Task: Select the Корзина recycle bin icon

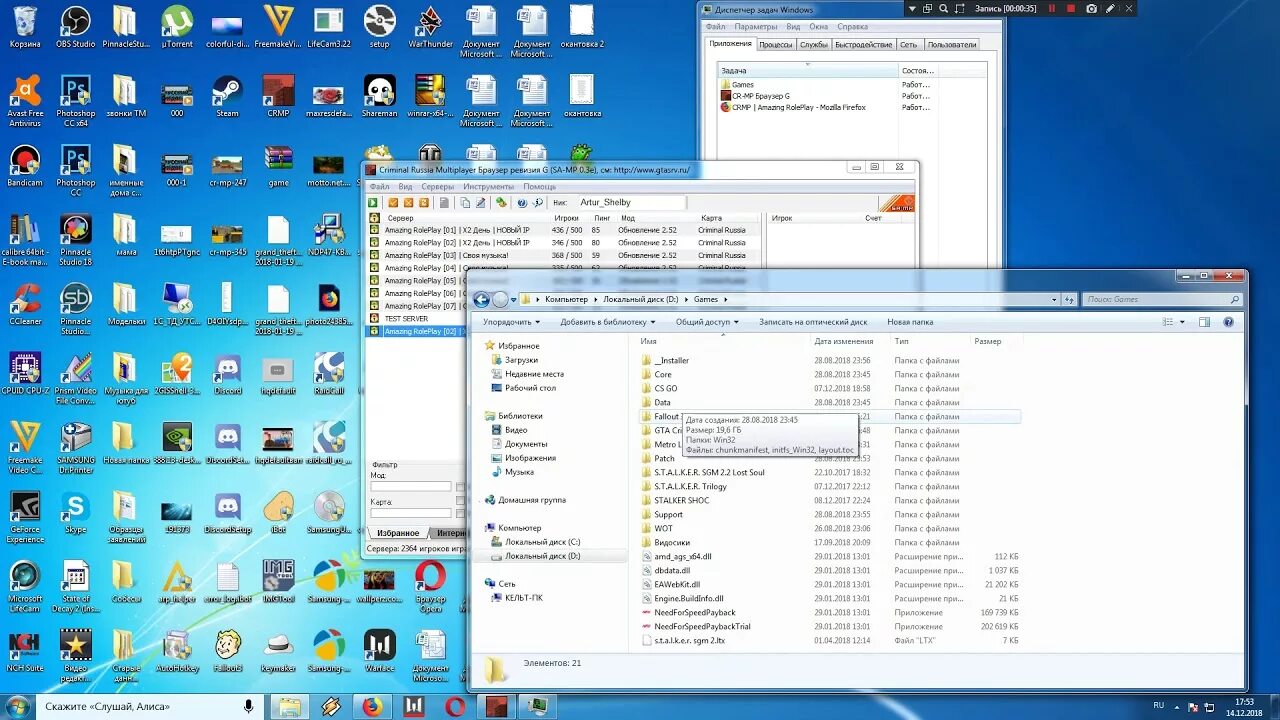Action: [25, 27]
